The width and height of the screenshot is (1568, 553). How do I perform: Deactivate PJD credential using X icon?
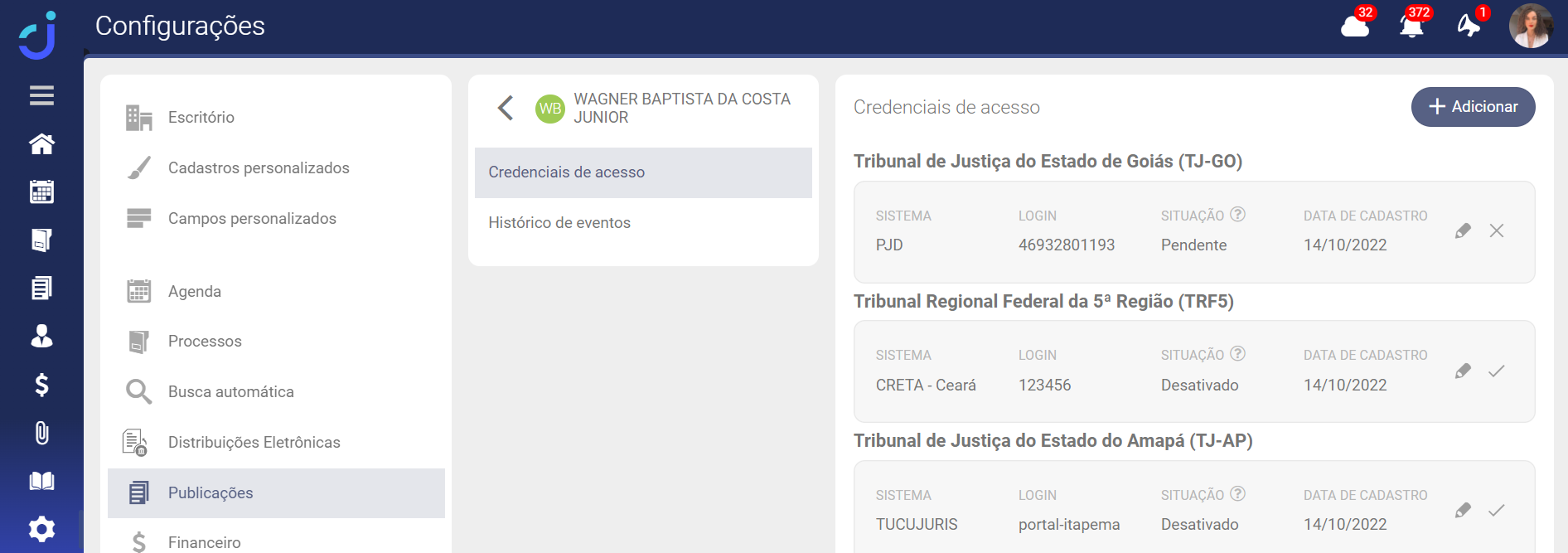[x=1496, y=231]
